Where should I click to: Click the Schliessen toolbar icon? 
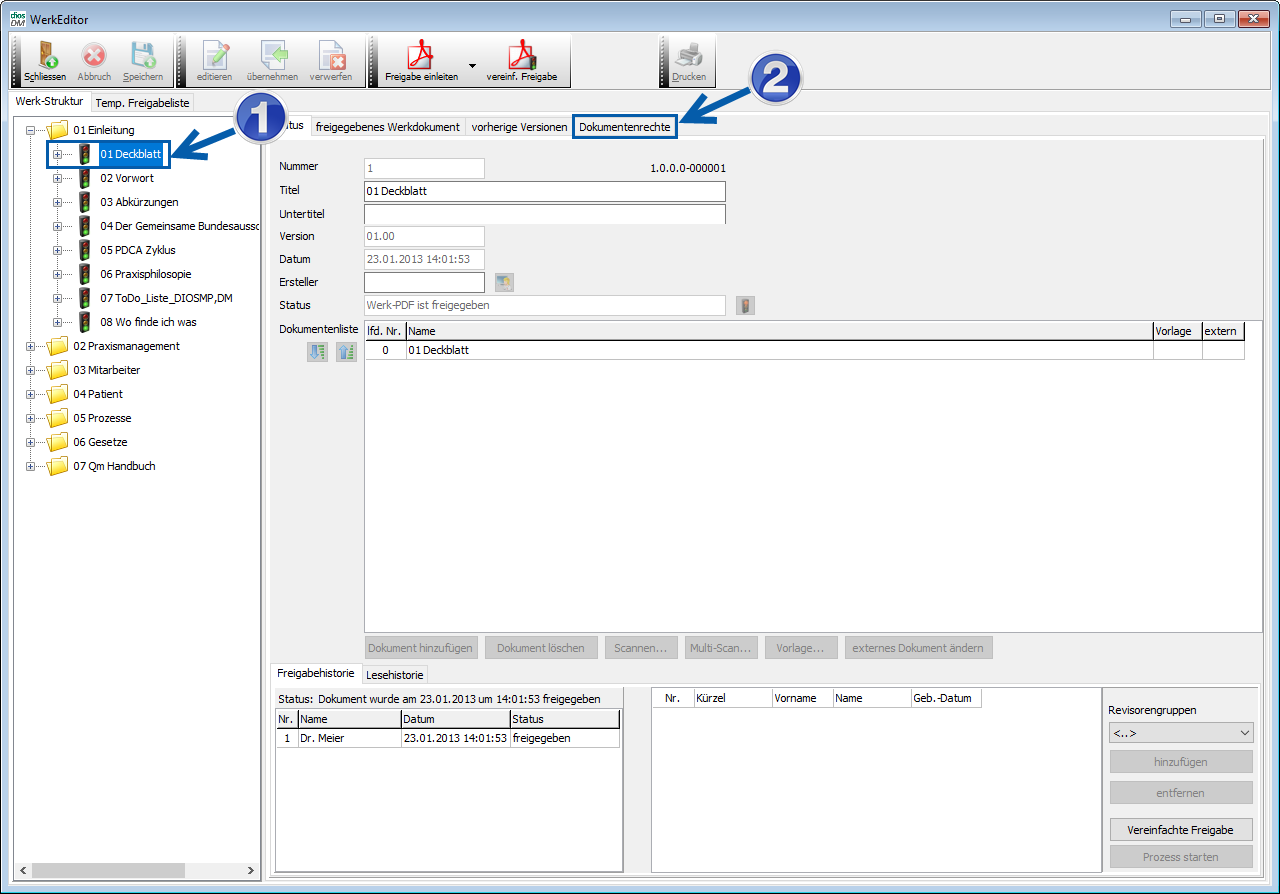pos(44,56)
